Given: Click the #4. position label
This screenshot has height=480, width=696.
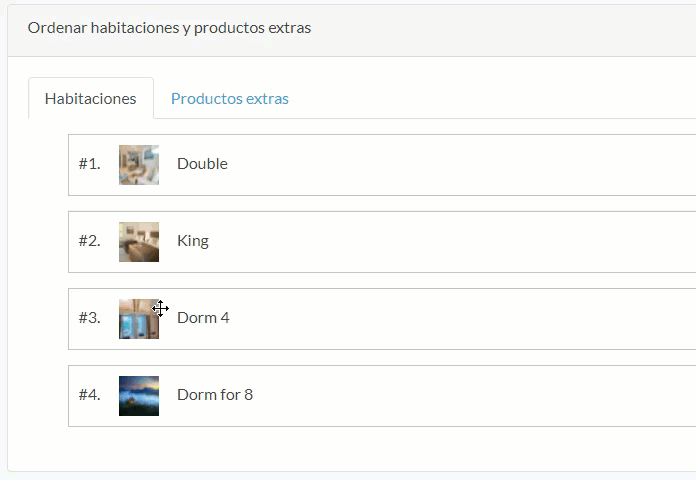Looking at the screenshot, I should point(90,395).
